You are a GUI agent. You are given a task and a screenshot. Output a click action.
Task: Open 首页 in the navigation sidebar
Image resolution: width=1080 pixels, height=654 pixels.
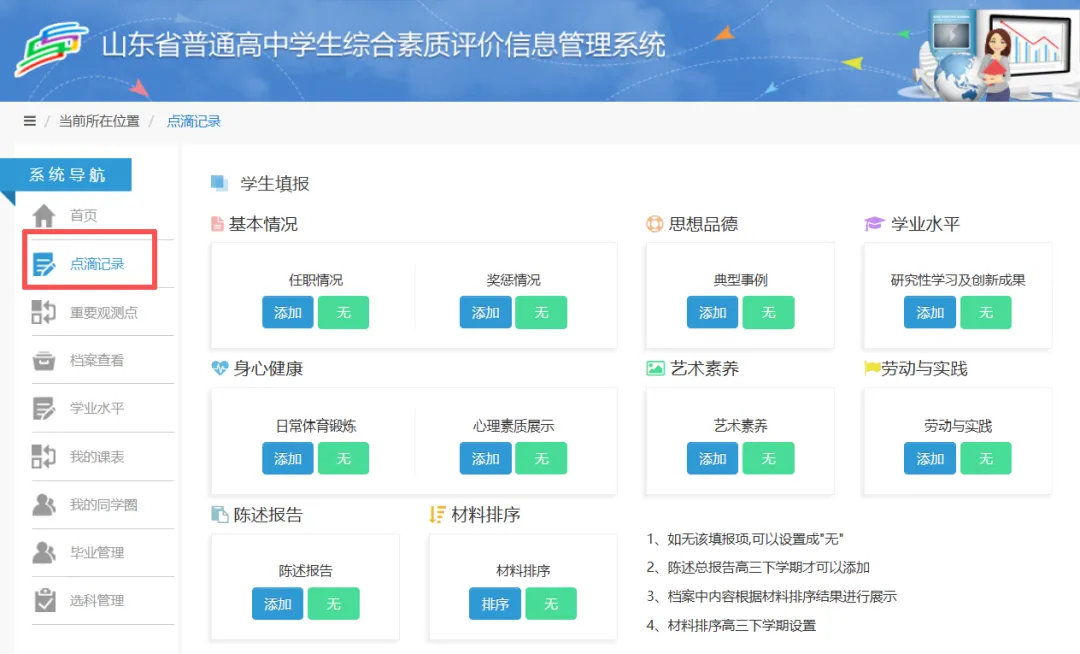83,215
